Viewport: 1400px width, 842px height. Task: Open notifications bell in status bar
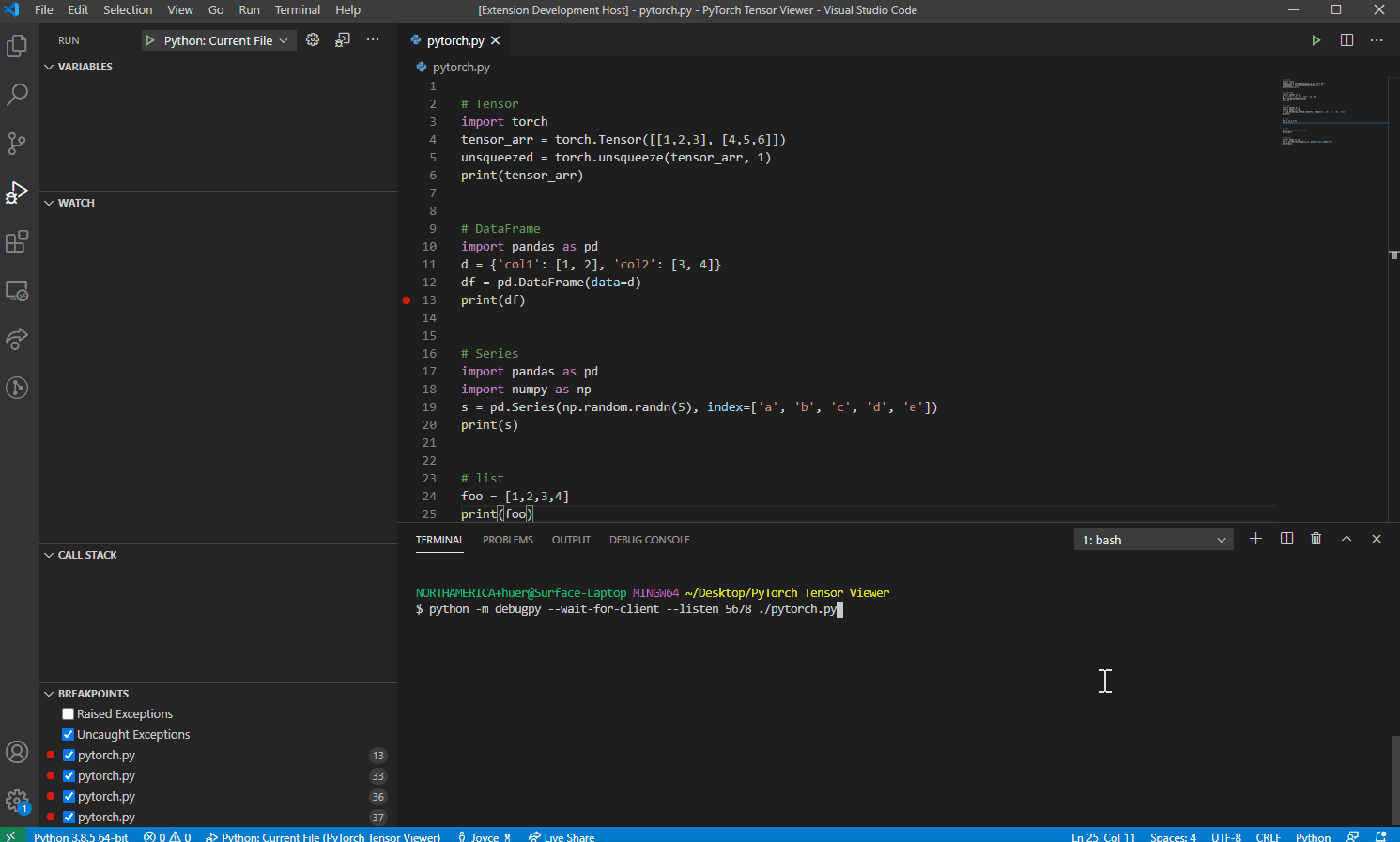tap(1381, 835)
